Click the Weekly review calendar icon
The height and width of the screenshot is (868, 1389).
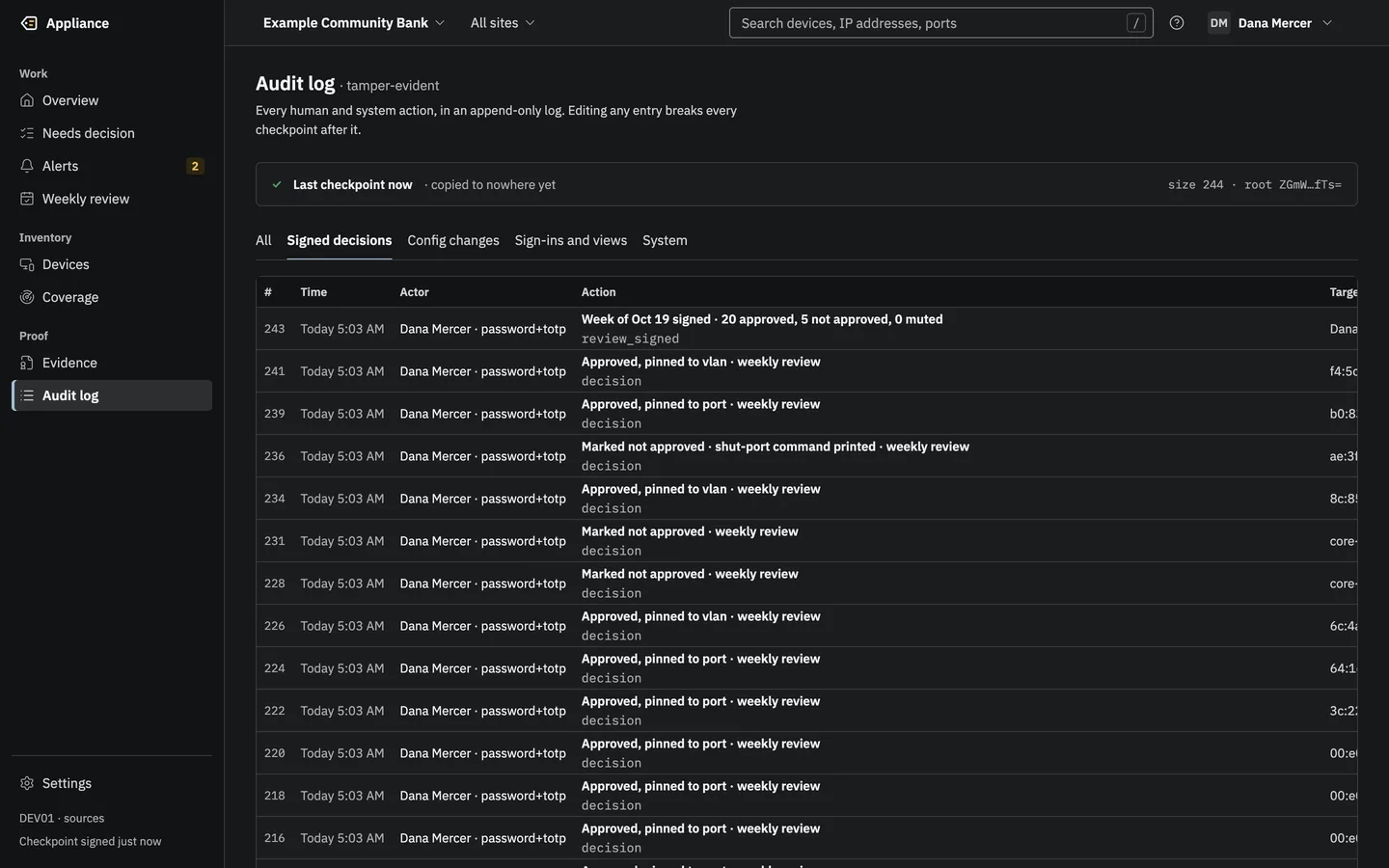click(x=27, y=199)
